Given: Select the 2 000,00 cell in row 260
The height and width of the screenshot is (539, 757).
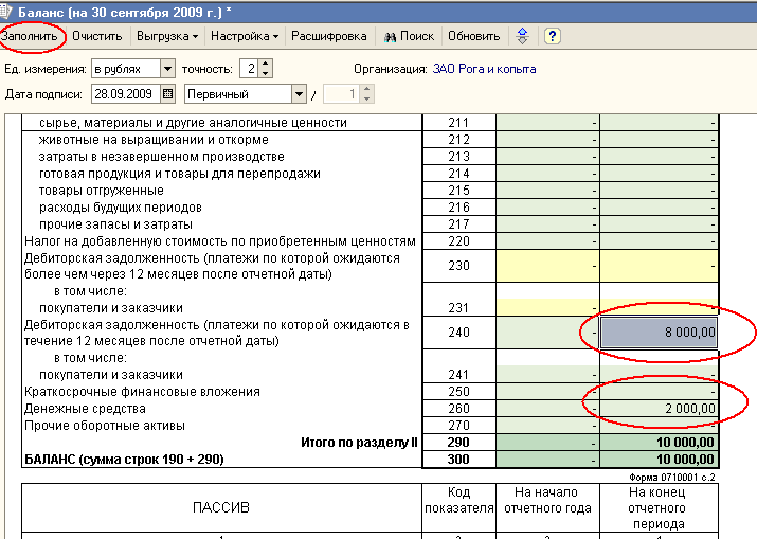Looking at the screenshot, I should (659, 409).
